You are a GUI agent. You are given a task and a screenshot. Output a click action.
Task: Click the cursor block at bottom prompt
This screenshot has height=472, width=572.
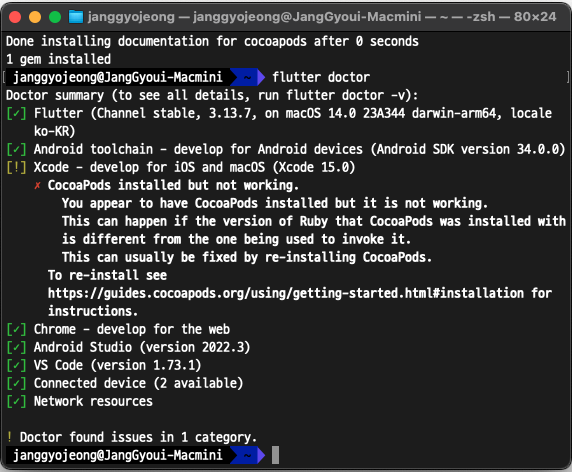tap(275, 455)
